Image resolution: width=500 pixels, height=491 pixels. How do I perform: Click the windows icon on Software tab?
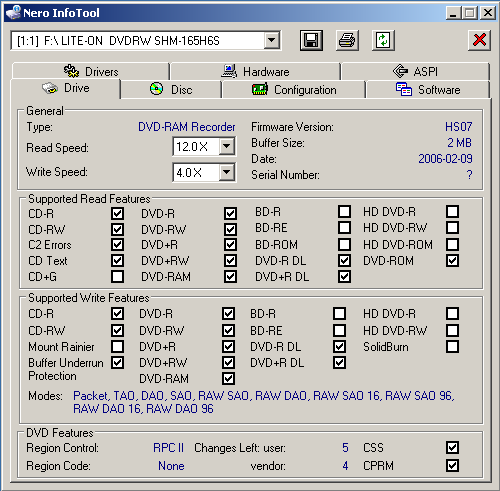404,89
